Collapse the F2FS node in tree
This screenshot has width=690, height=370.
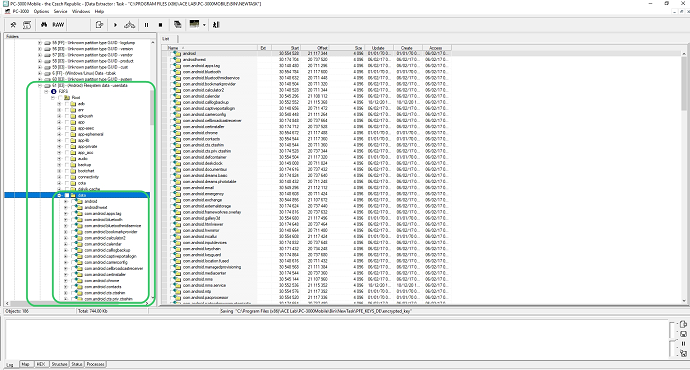pyautogui.click(x=46, y=92)
